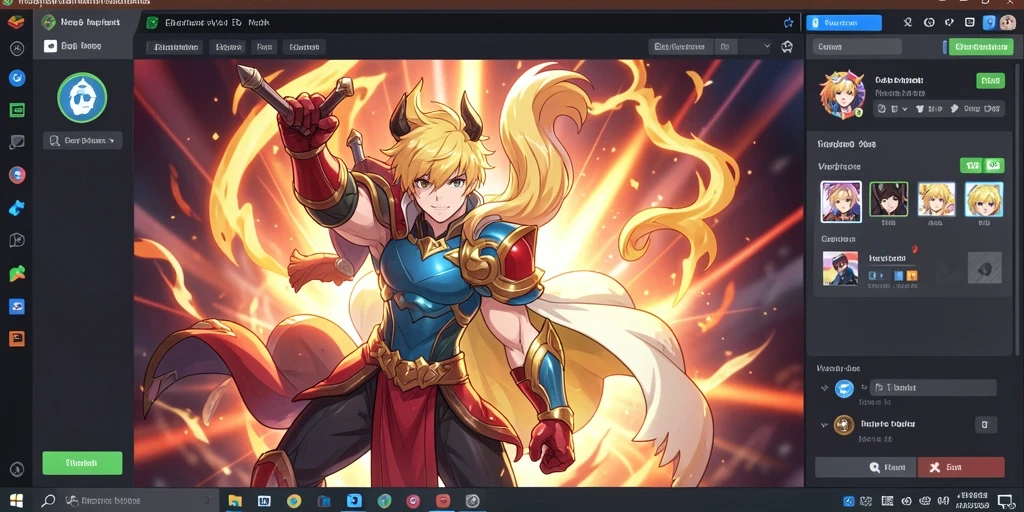
Task: Click the red X button at panel bottom
Action: click(x=961, y=468)
